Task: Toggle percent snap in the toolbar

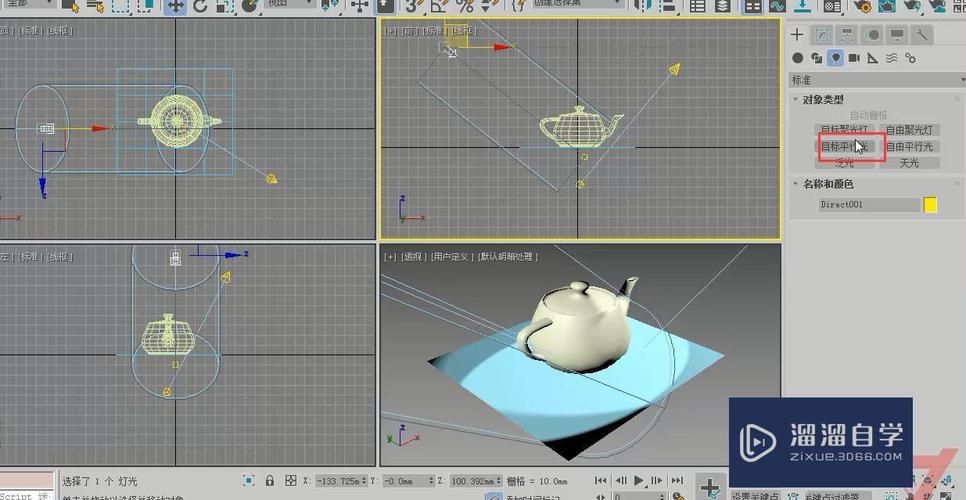Action: pyautogui.click(x=464, y=6)
